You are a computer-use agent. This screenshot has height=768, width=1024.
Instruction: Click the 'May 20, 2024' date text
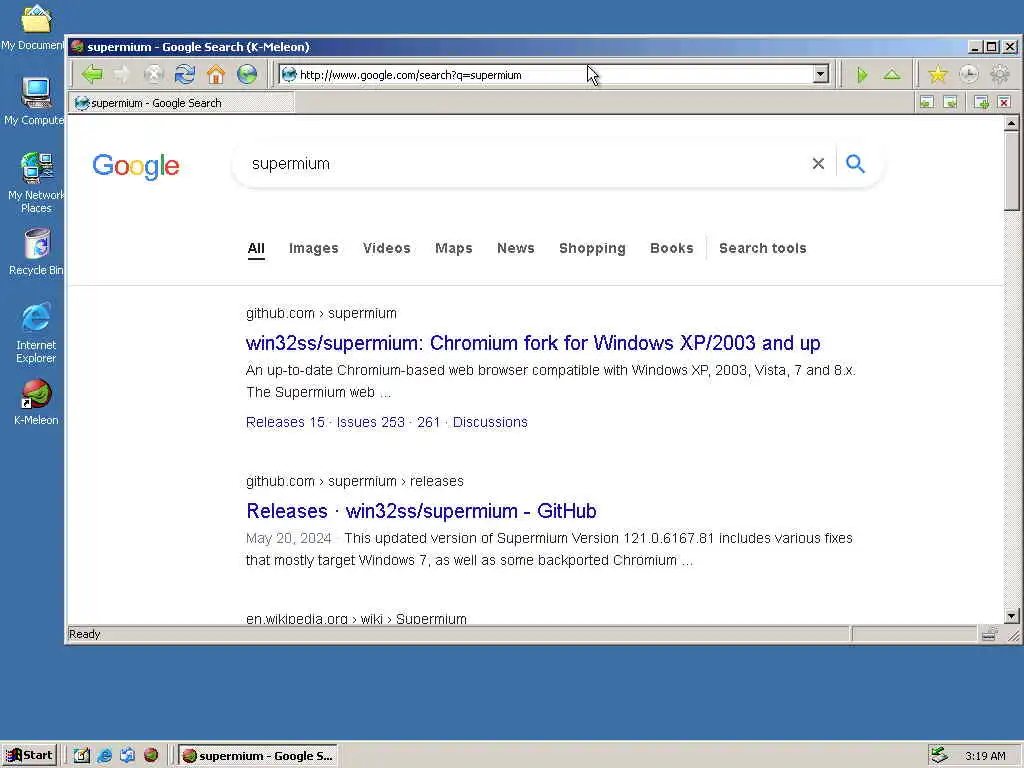pos(288,538)
